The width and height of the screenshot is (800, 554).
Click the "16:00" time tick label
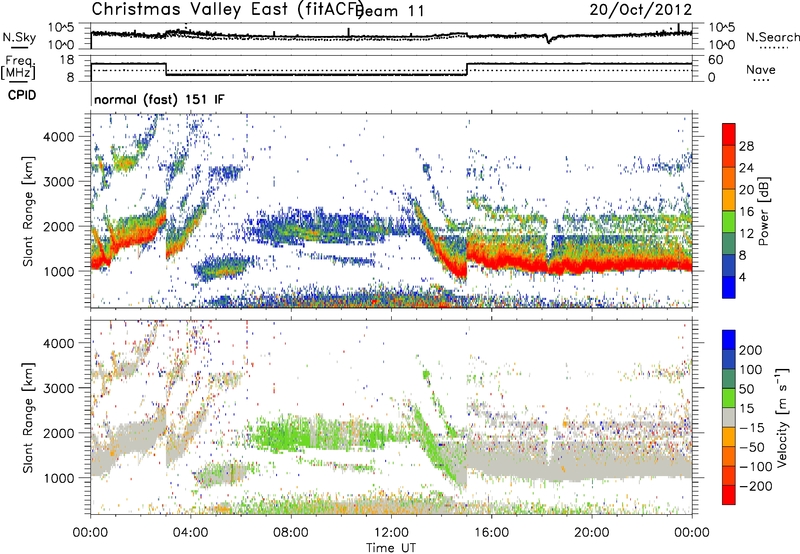[491, 533]
